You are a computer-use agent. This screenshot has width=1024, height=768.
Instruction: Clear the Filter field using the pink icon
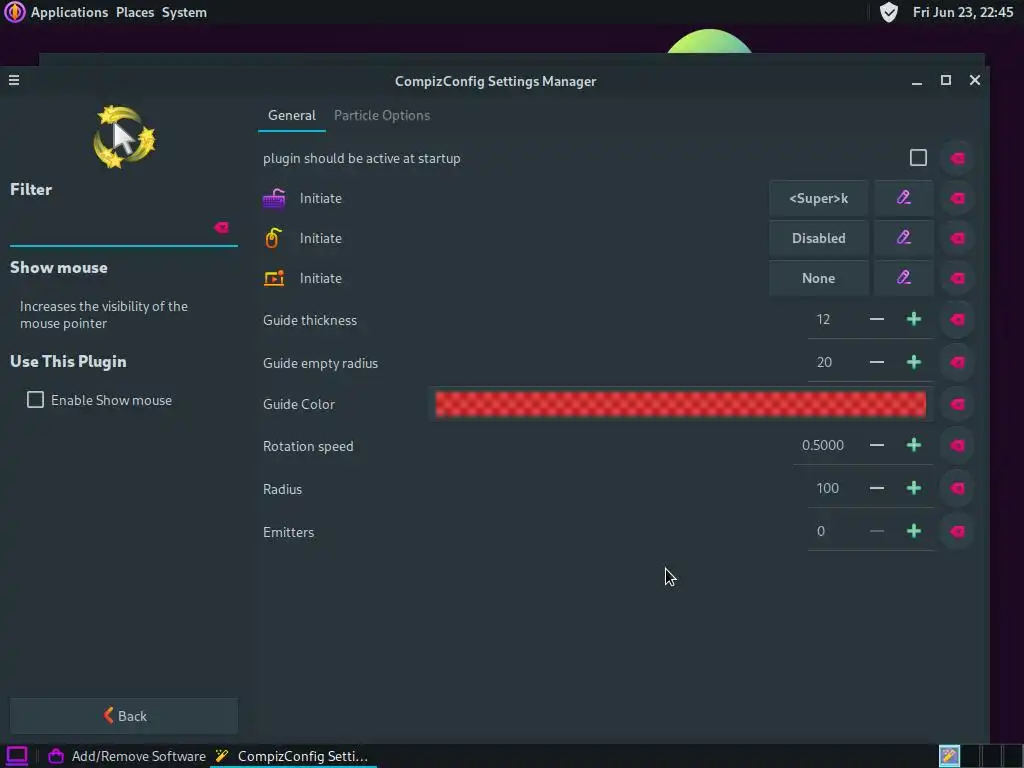(x=221, y=227)
